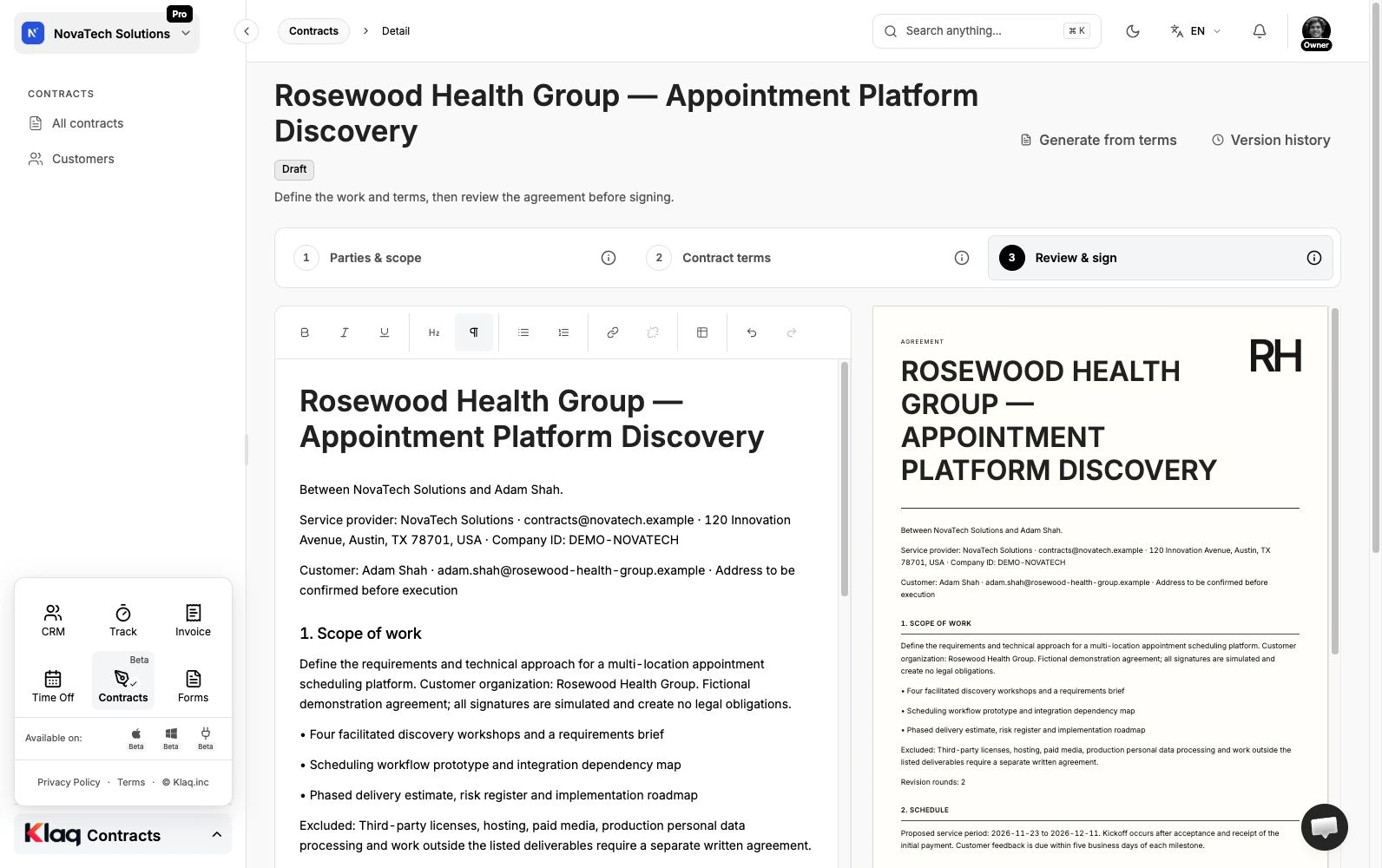This screenshot has width=1382, height=868.
Task: Apply underline formatting
Action: tap(385, 332)
